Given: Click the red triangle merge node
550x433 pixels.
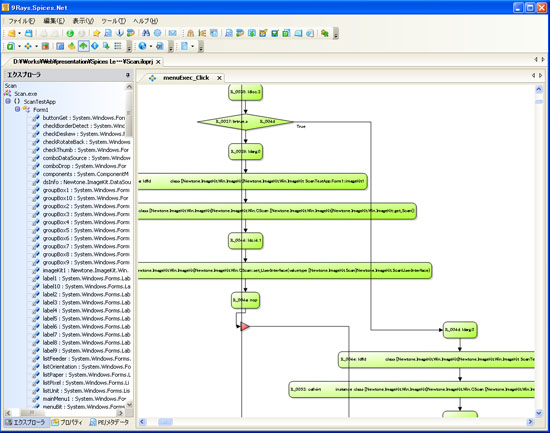Looking at the screenshot, I should pos(244,327).
